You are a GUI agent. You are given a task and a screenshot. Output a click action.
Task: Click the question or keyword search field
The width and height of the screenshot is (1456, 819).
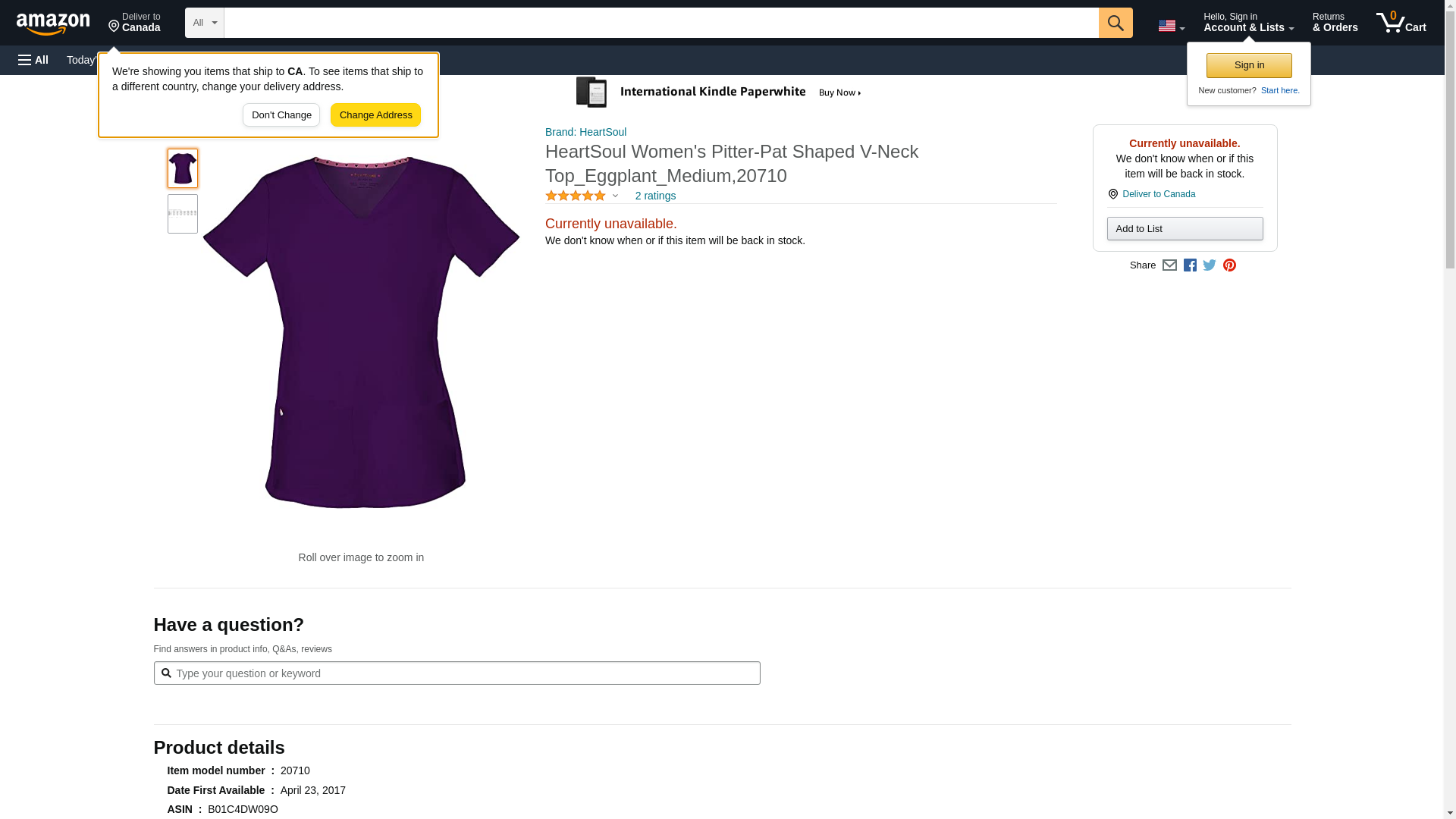pos(457,673)
